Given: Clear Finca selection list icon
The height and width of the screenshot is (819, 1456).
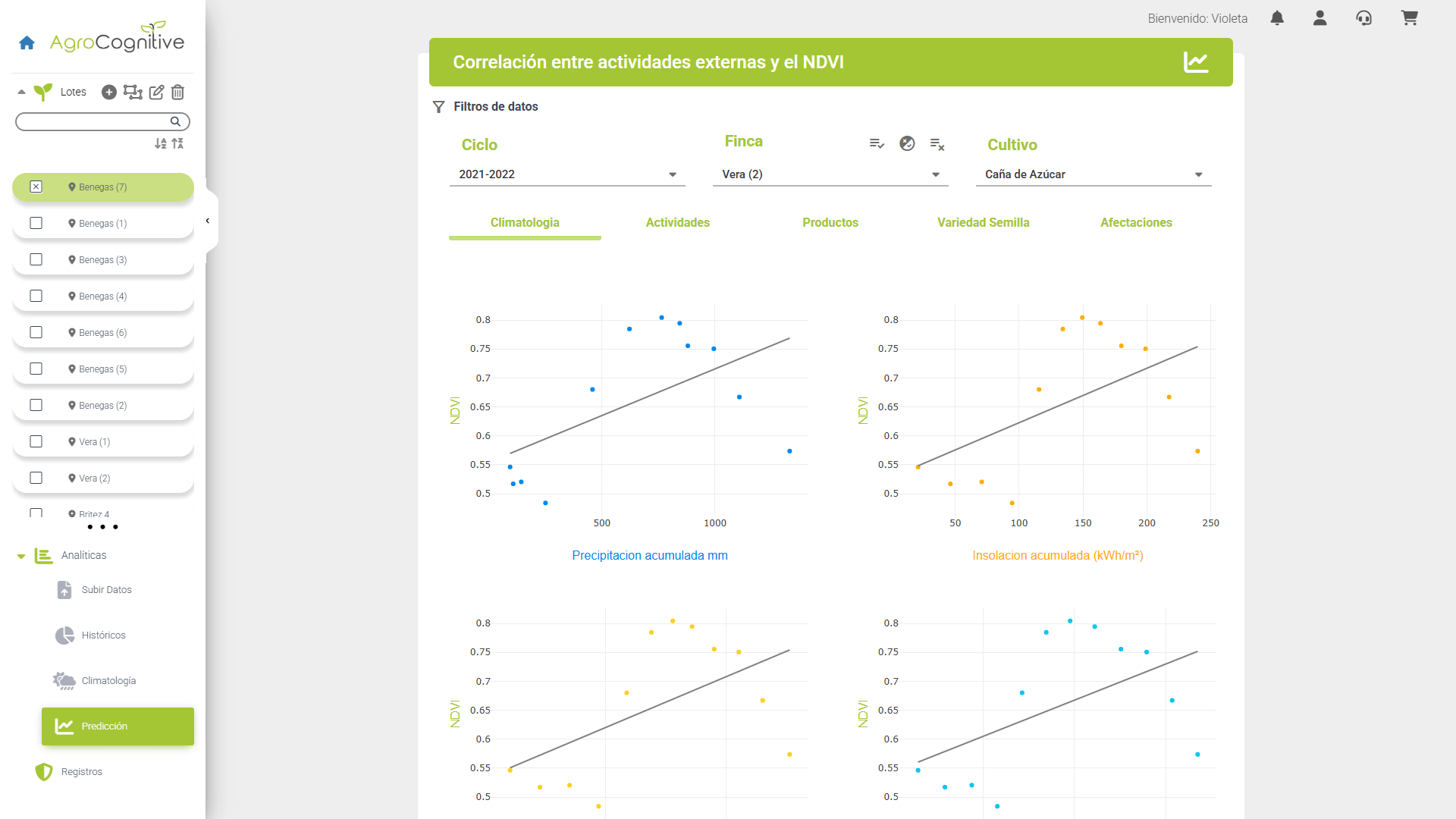Looking at the screenshot, I should tap(937, 144).
